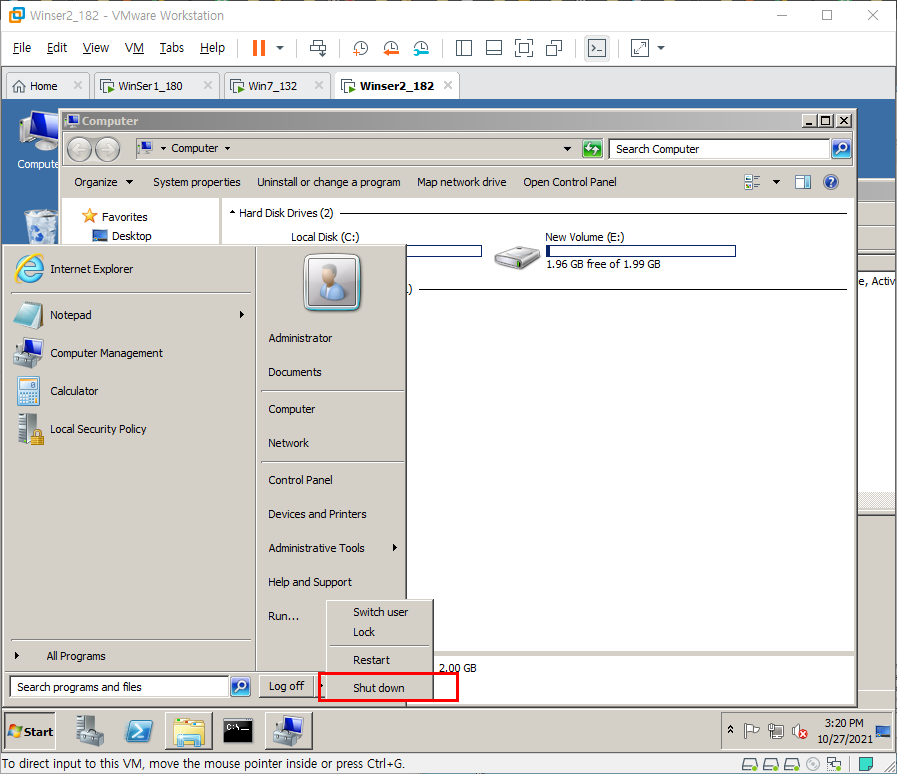Expand Notepad recent files arrow

point(241,315)
